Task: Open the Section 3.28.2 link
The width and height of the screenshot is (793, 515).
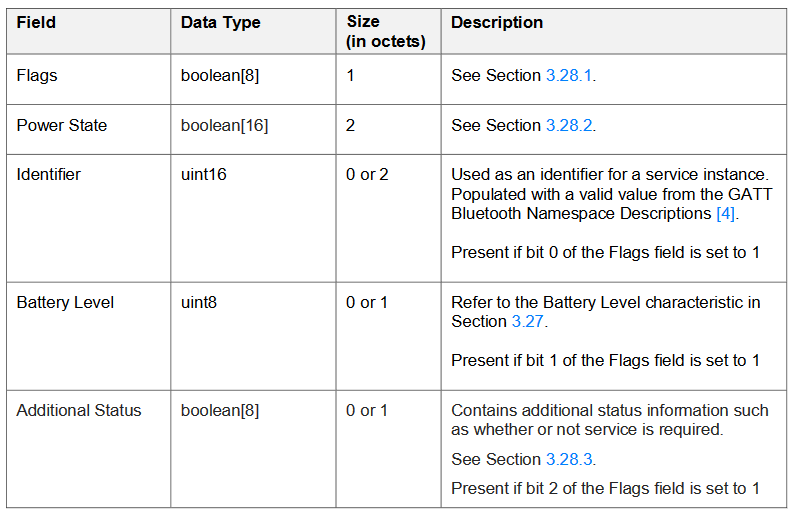Action: (x=569, y=125)
